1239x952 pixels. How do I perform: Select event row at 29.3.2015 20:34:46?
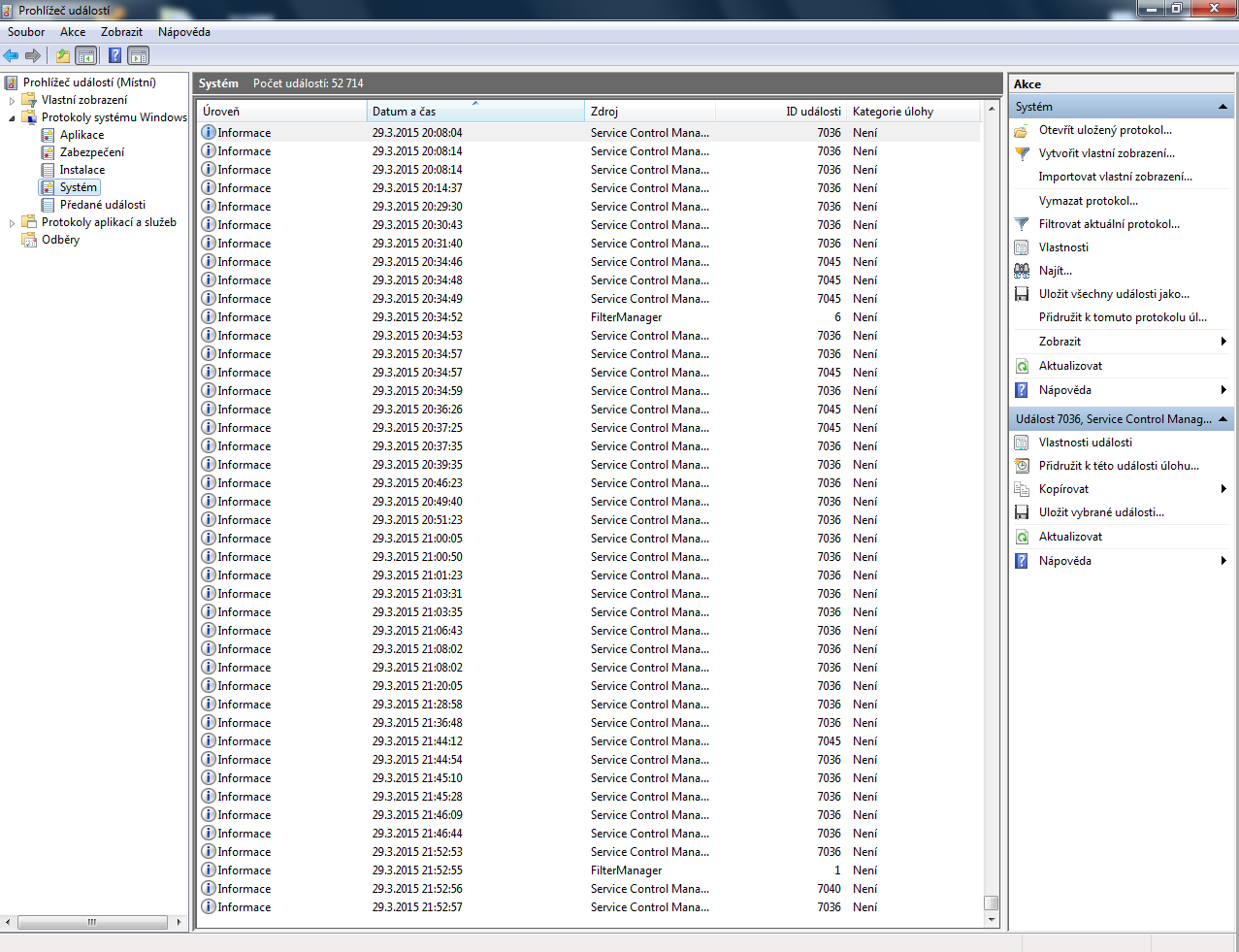click(589, 262)
